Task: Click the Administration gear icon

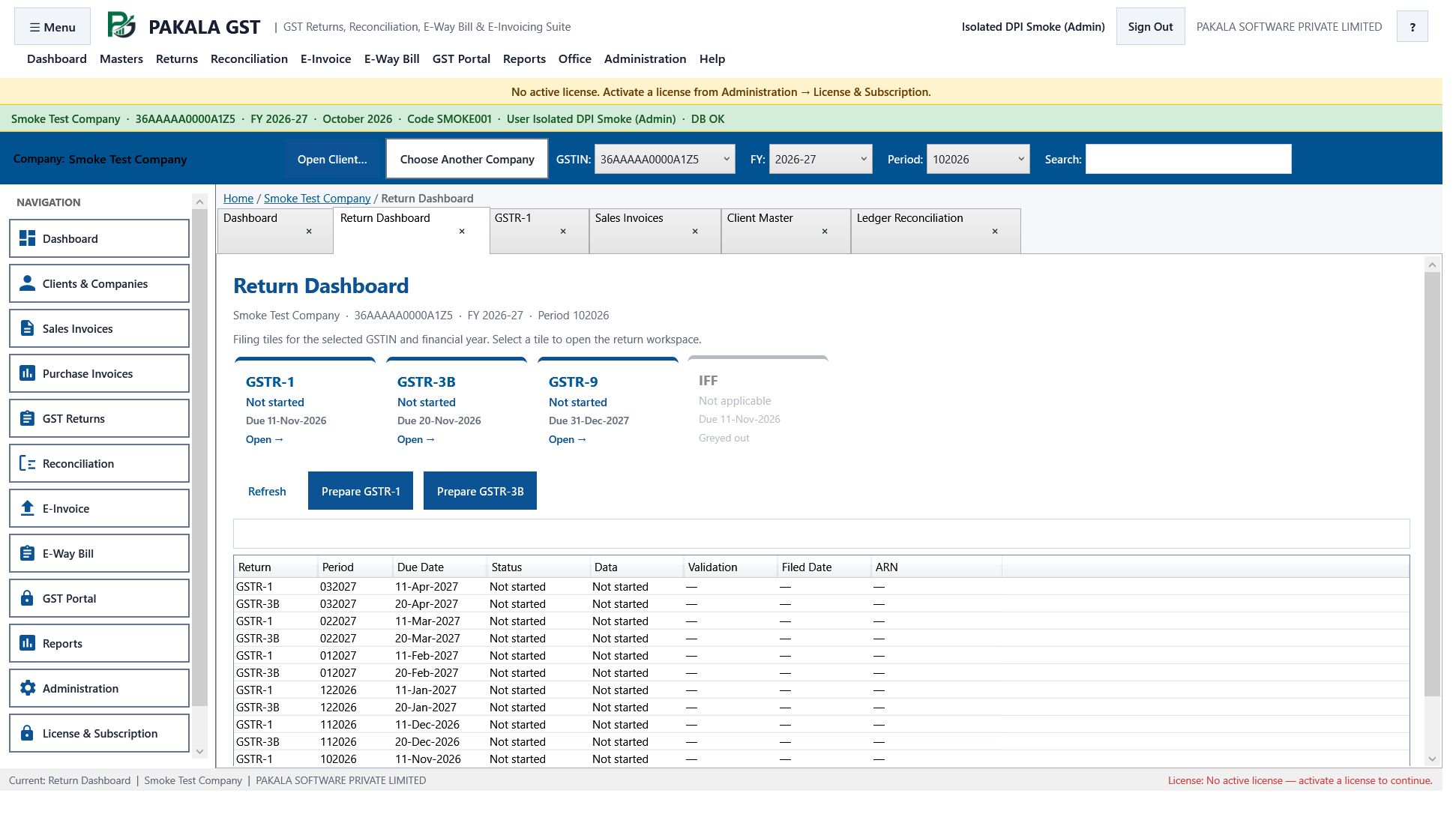Action: pos(28,688)
